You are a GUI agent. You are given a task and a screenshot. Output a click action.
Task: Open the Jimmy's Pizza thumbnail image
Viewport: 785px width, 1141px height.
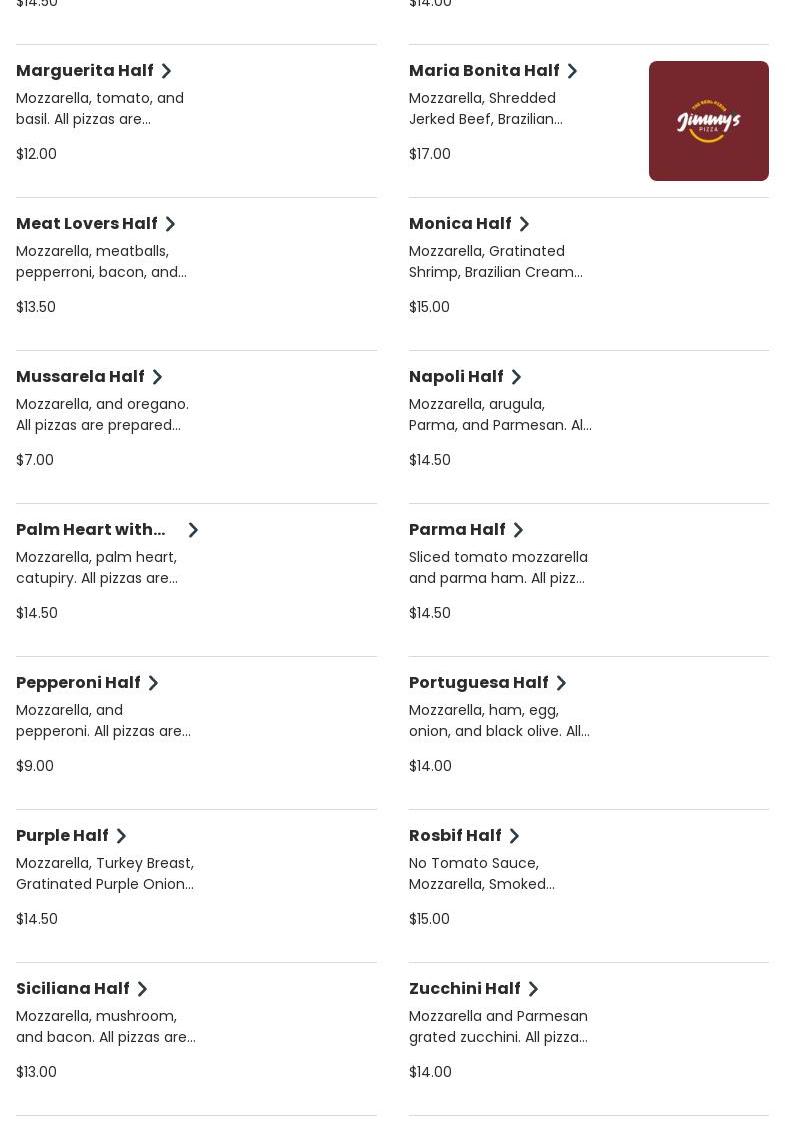pyautogui.click(x=708, y=121)
